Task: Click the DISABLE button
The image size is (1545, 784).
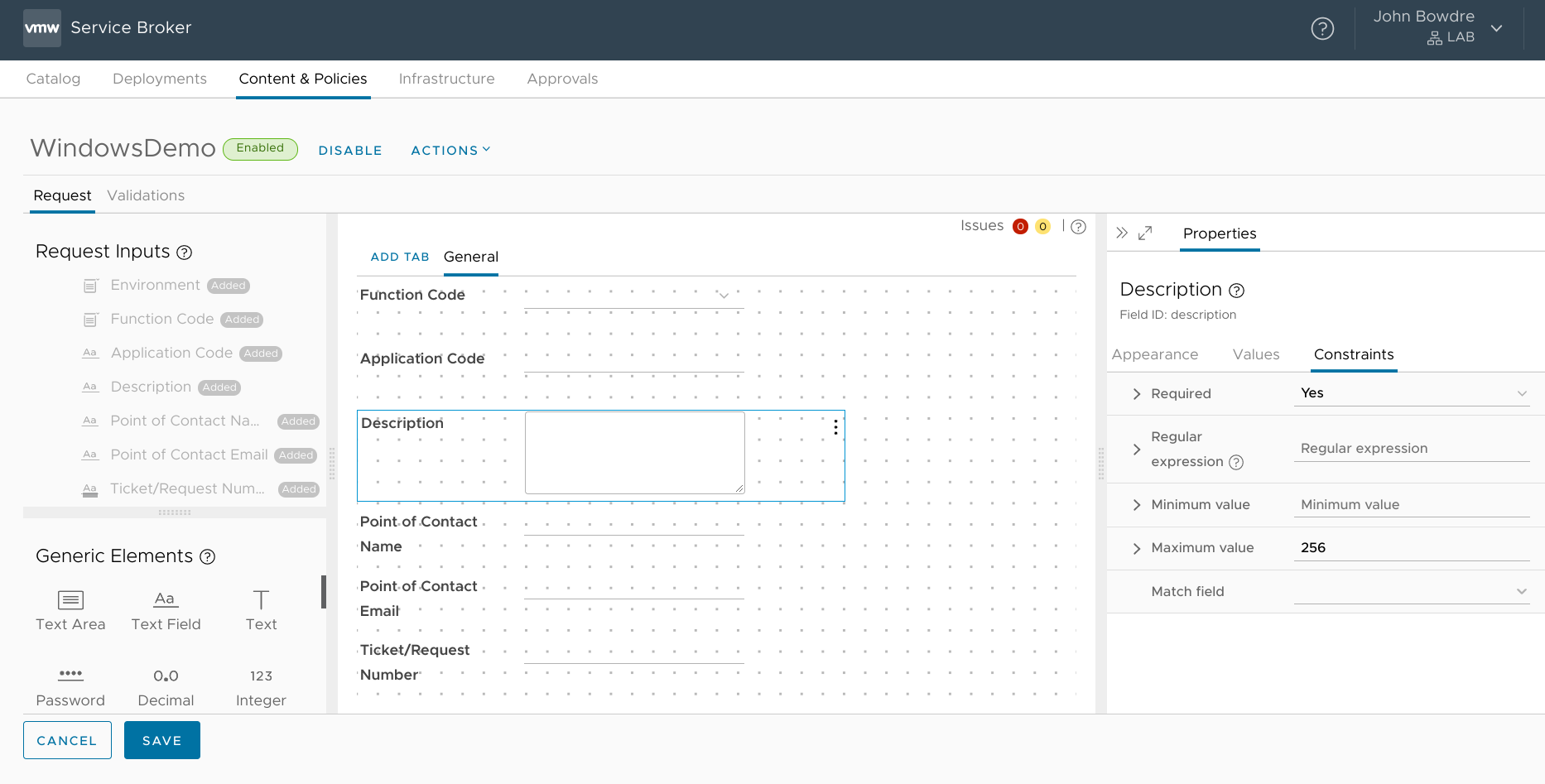Action: (x=350, y=151)
